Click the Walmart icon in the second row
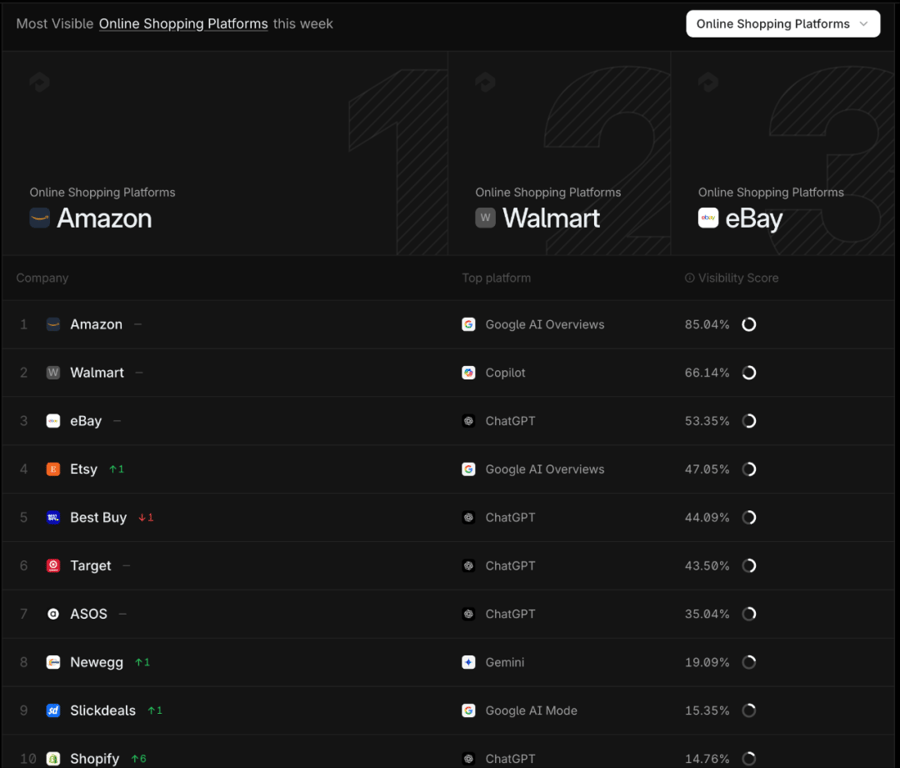The width and height of the screenshot is (900, 768). coord(53,373)
